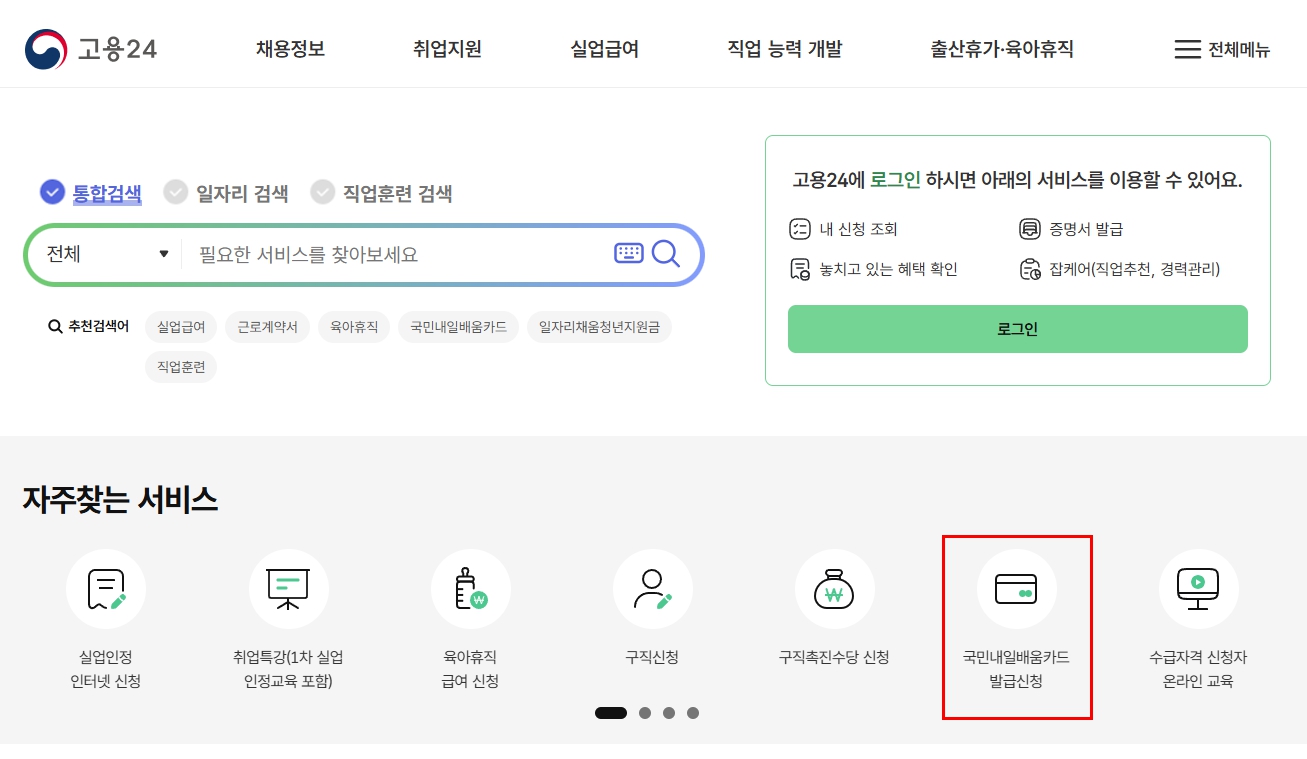
Task: Open the 실업급여 menu
Action: (604, 49)
